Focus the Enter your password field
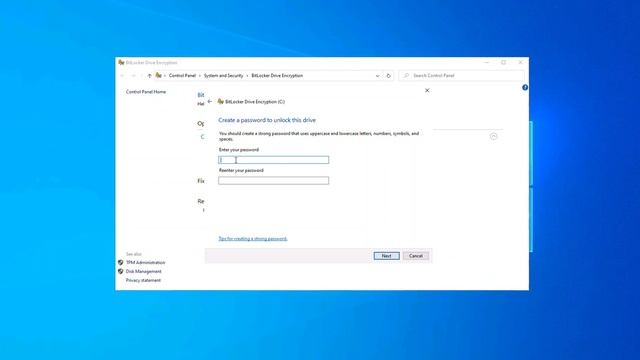 pyautogui.click(x=273, y=160)
